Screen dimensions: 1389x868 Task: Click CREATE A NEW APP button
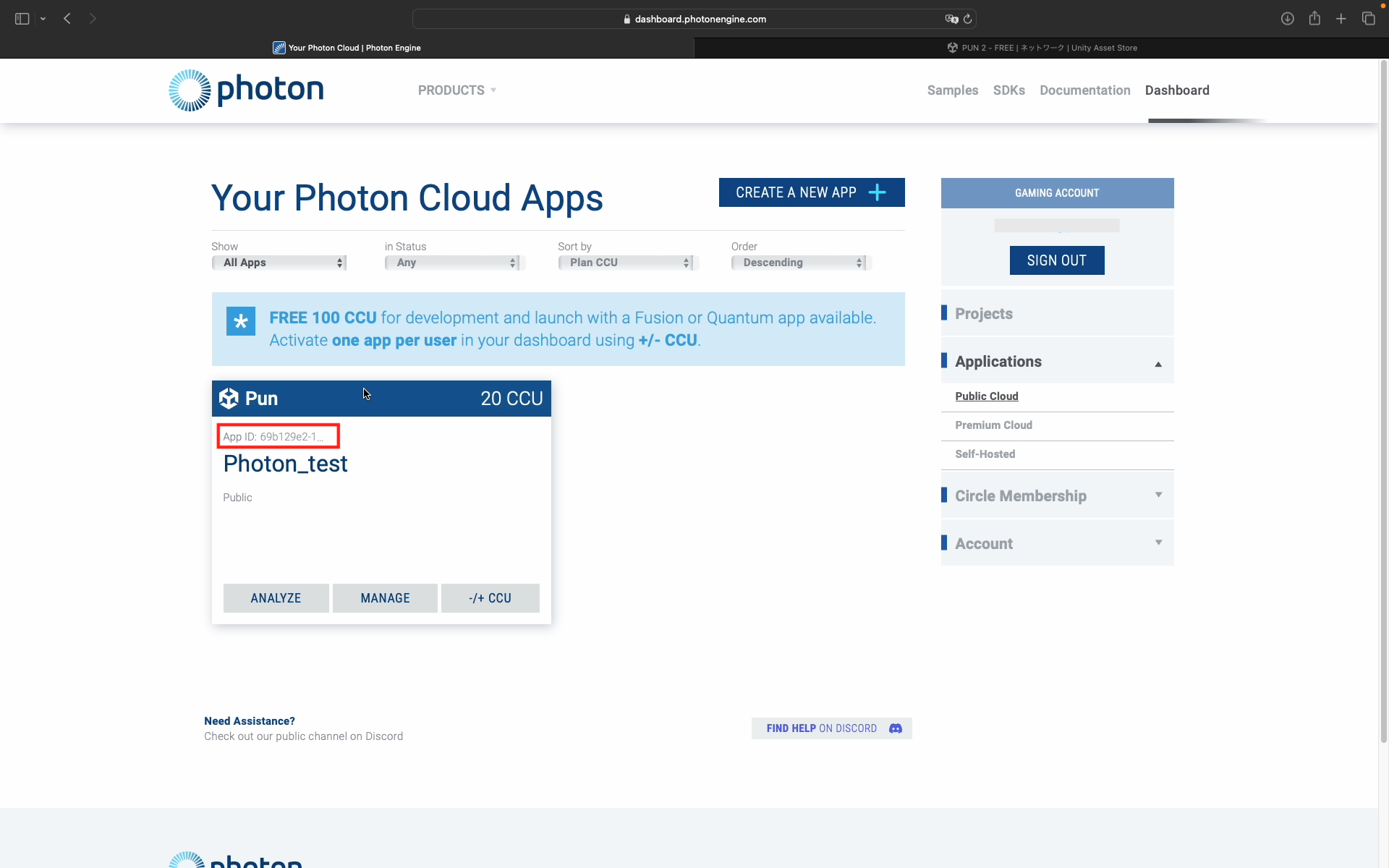(x=812, y=192)
